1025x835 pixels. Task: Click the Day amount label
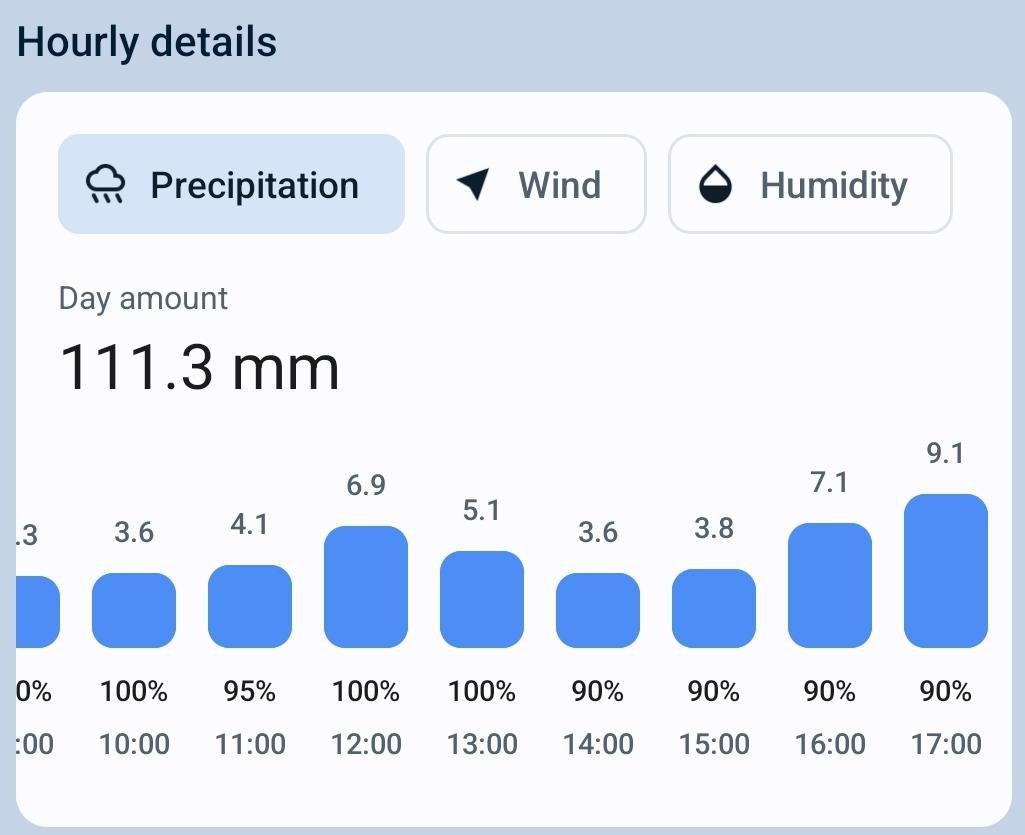[143, 298]
